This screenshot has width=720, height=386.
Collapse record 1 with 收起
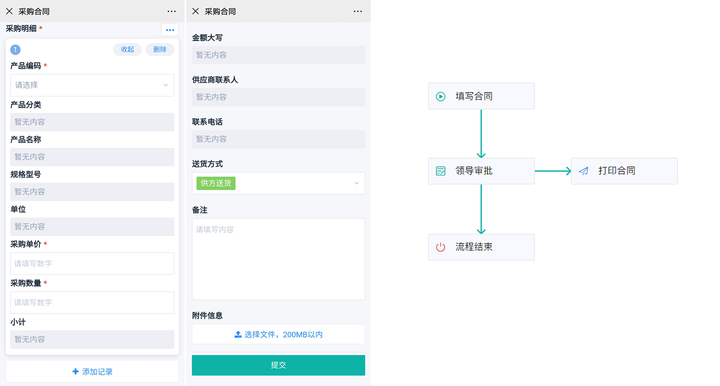127,50
